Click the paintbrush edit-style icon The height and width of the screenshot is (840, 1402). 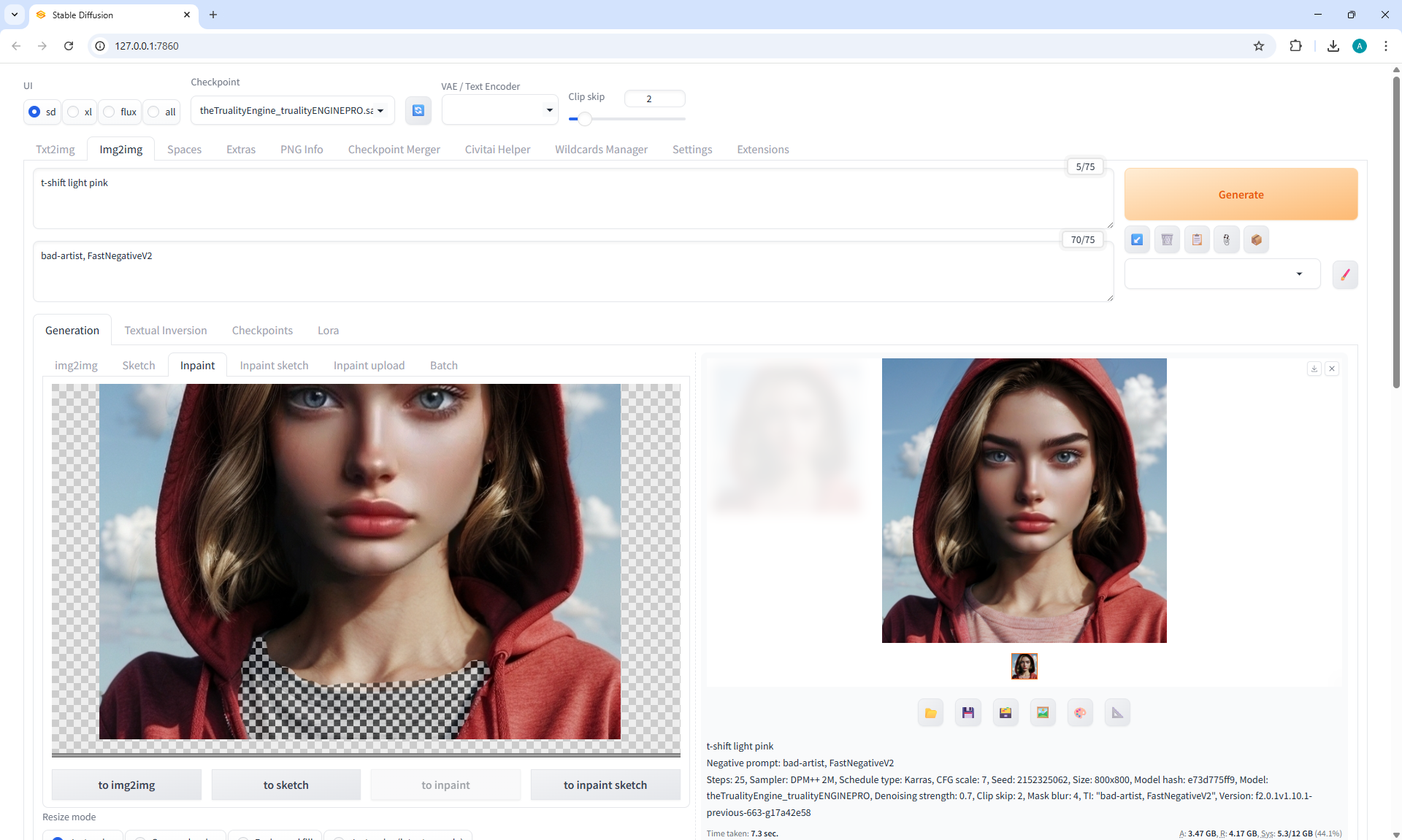click(1345, 274)
